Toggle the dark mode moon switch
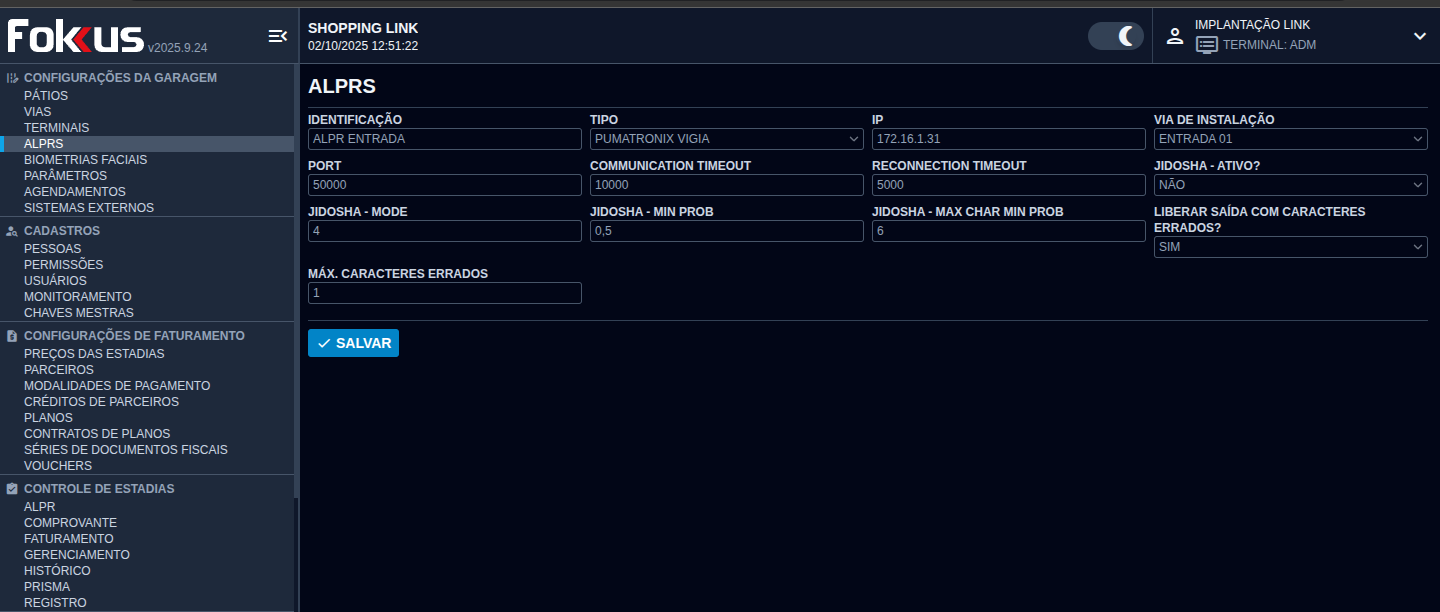 1115,36
